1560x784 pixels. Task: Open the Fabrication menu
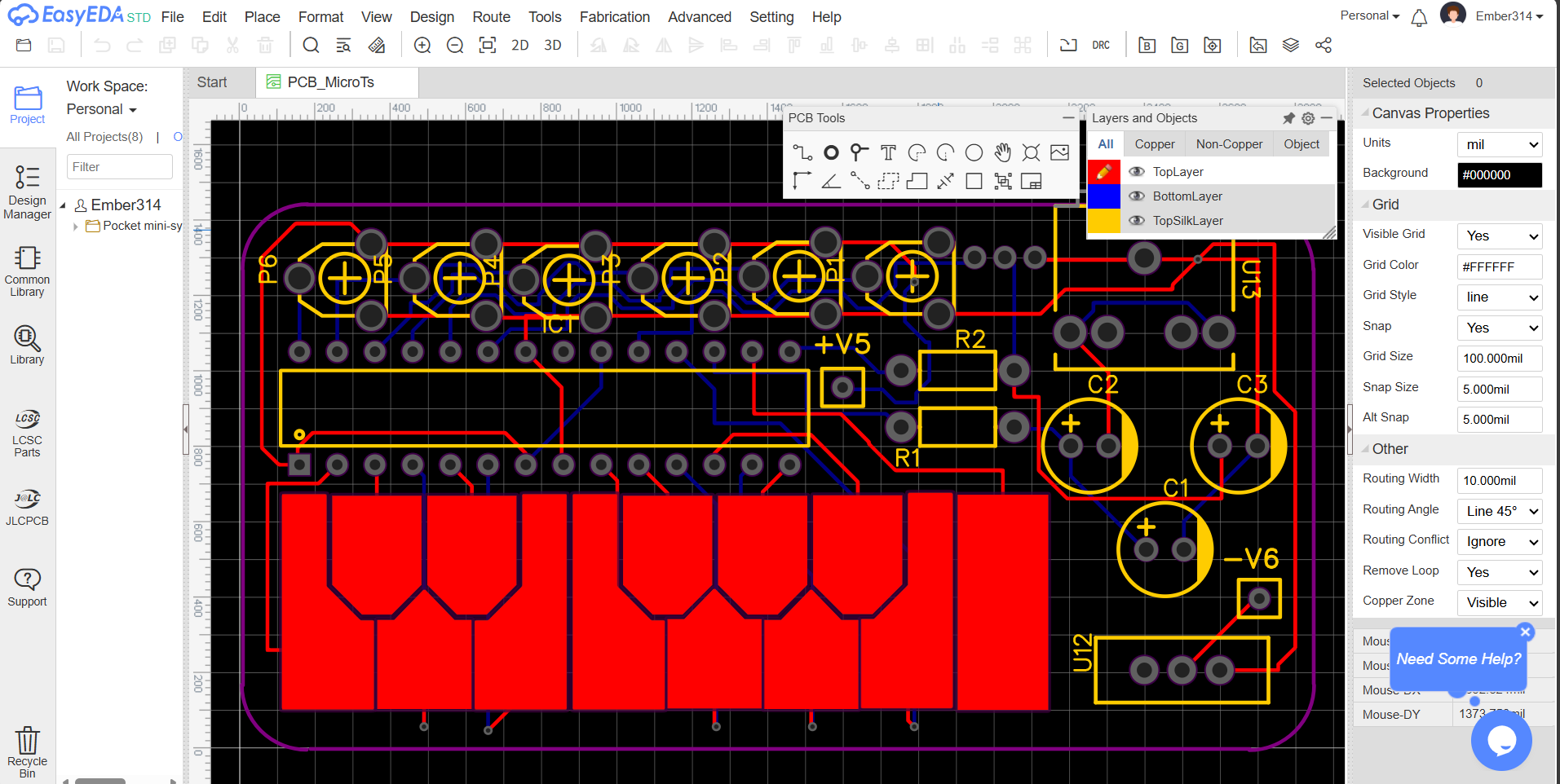[614, 16]
